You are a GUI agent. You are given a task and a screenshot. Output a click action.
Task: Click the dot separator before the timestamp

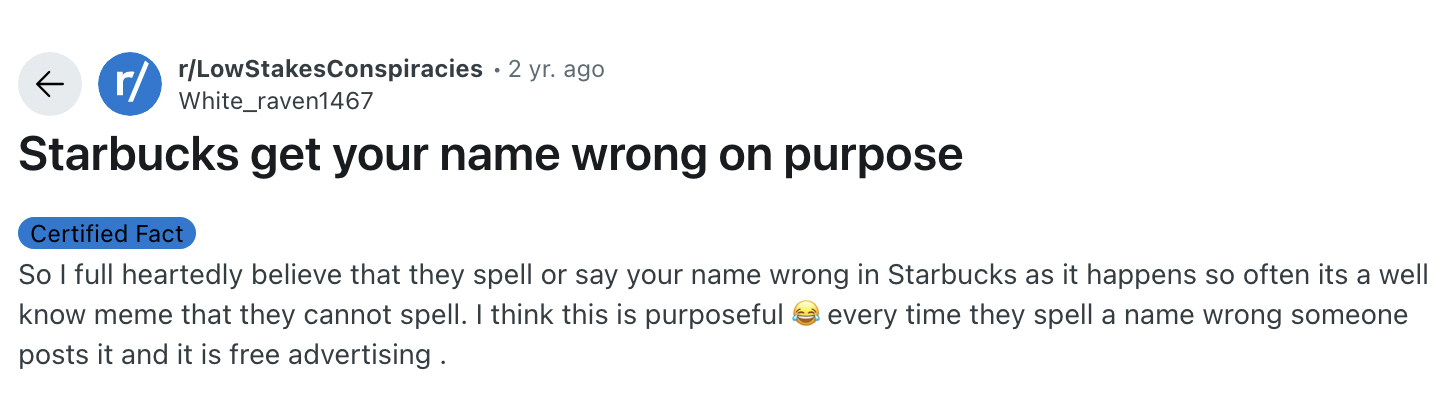click(496, 70)
